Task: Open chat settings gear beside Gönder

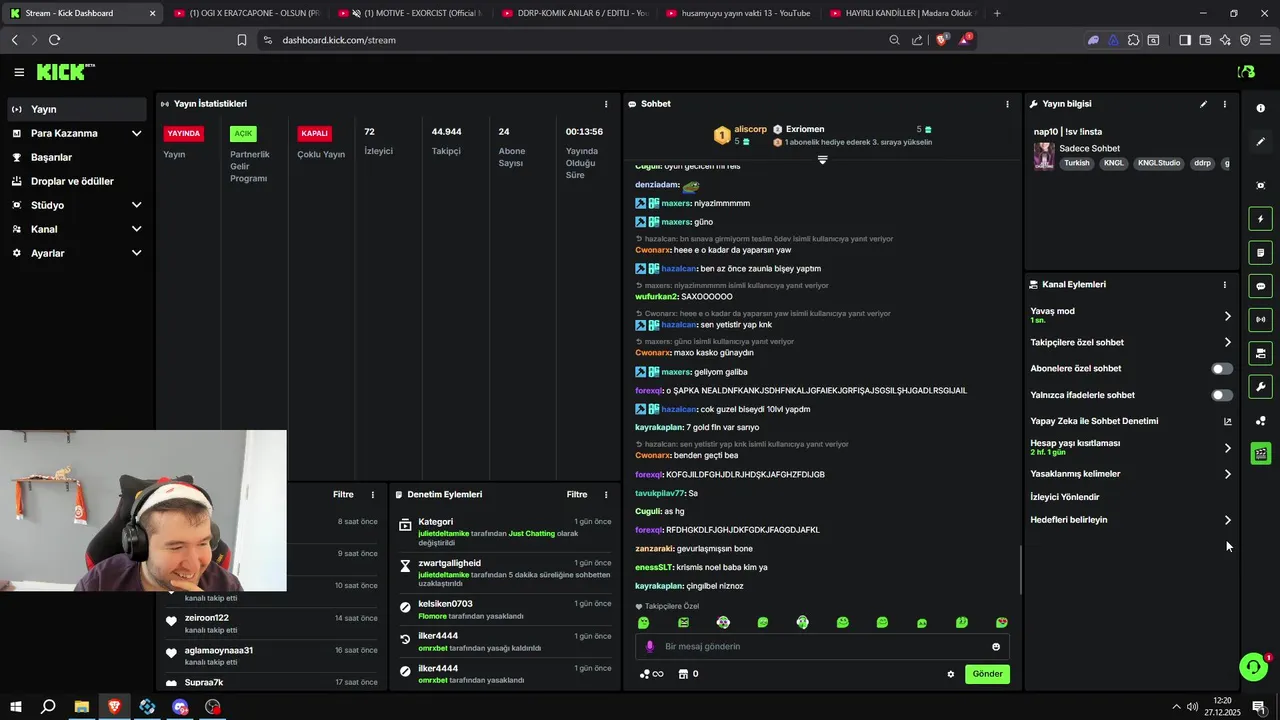Action: (951, 674)
